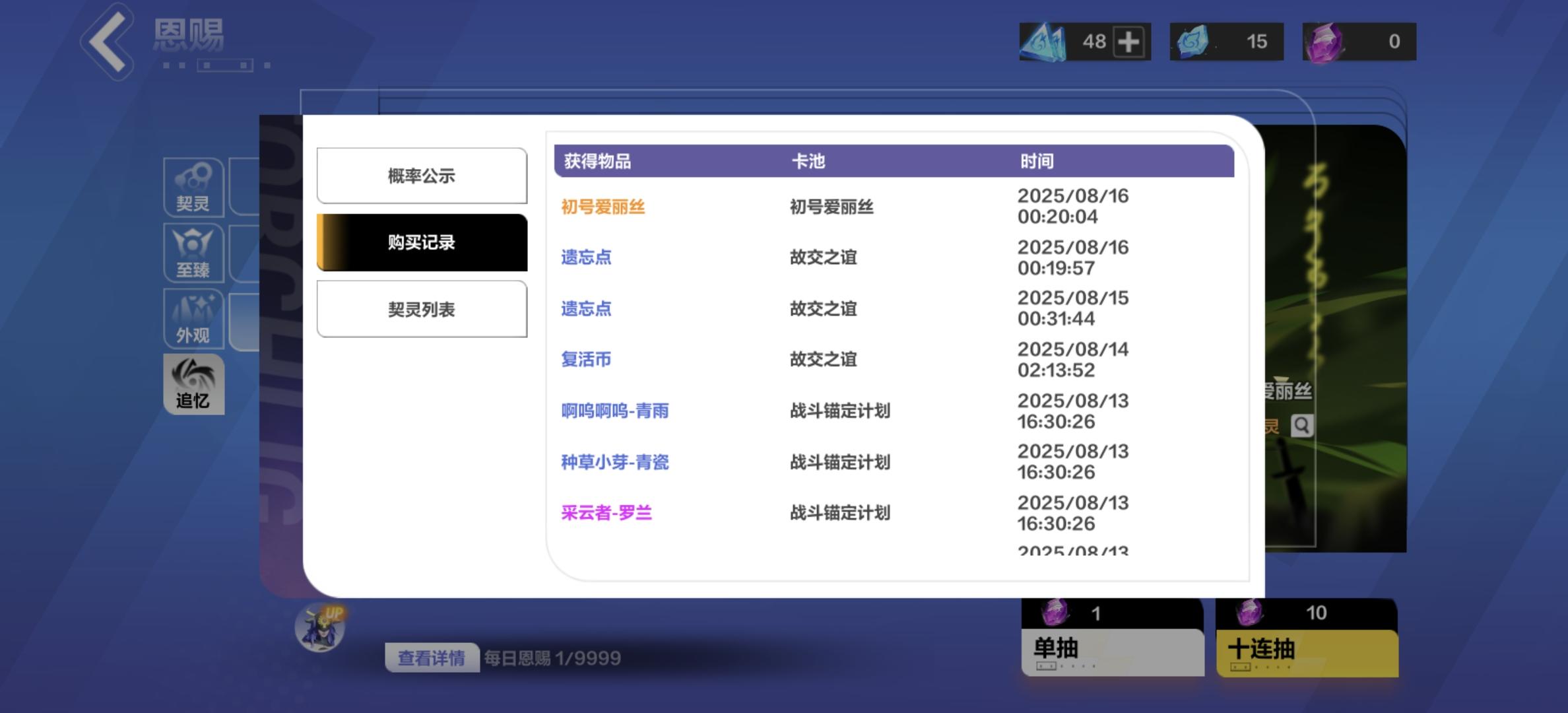The height and width of the screenshot is (713, 1568).
Task: Open the 契灵列表 tab
Action: coord(422,309)
